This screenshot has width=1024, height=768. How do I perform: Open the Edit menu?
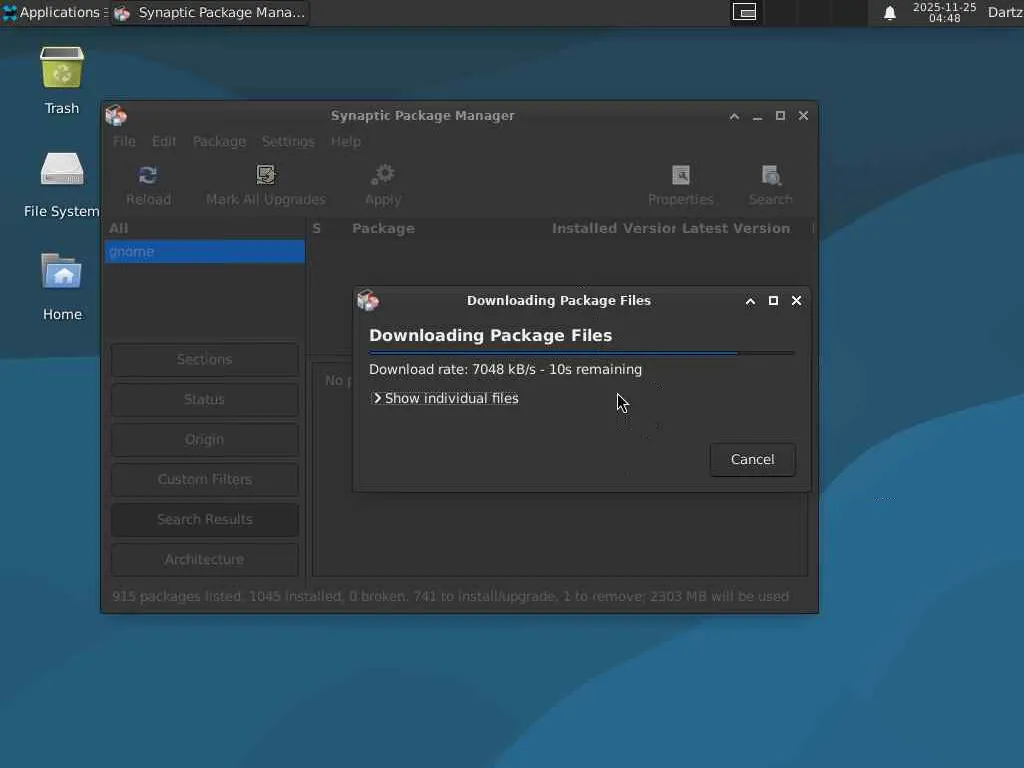tap(164, 141)
